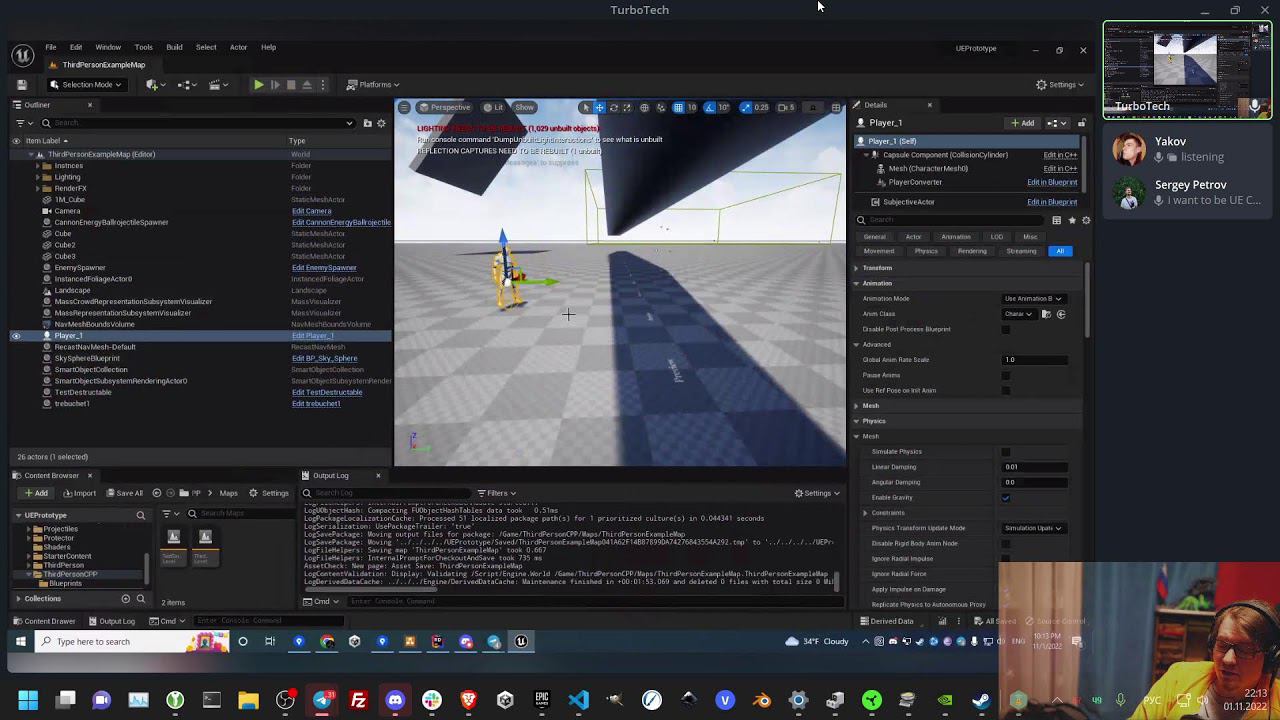Click the Eject icon in the play toolbar

pos(307,85)
